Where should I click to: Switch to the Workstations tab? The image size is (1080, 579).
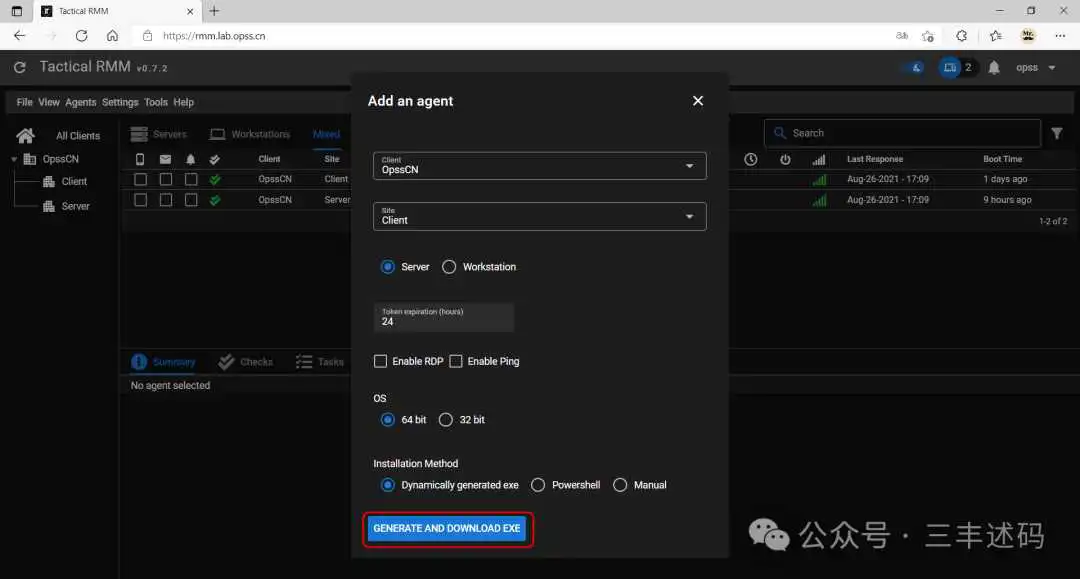pos(250,134)
